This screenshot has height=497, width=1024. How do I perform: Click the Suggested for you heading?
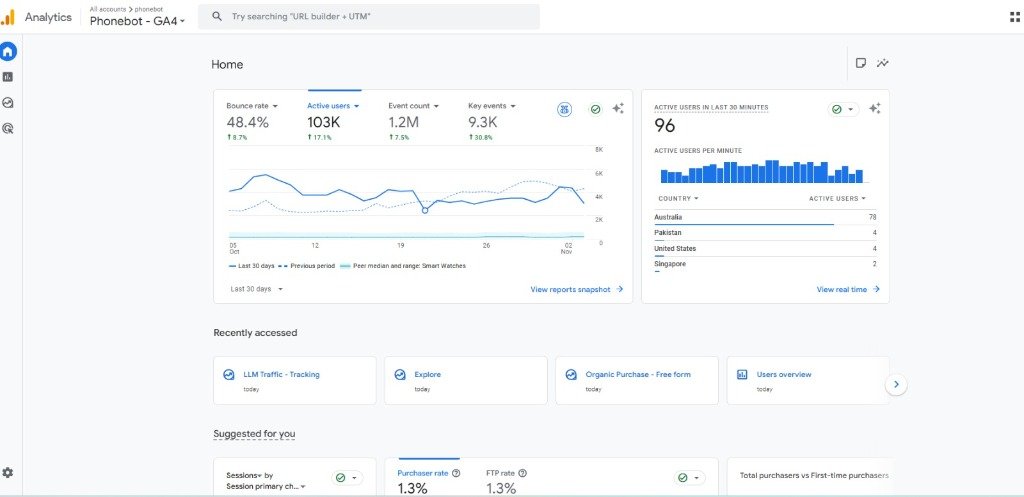pos(254,434)
